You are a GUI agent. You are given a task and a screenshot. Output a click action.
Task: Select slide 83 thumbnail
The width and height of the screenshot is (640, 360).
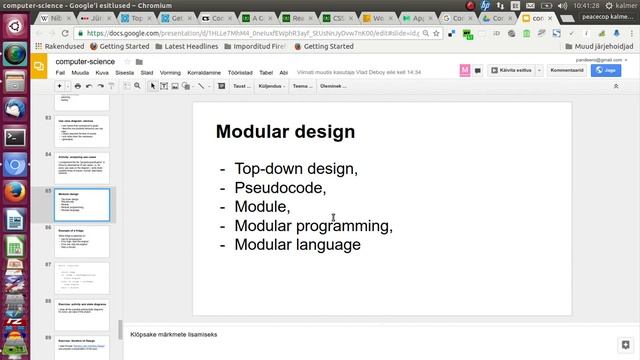pyautogui.click(x=82, y=131)
